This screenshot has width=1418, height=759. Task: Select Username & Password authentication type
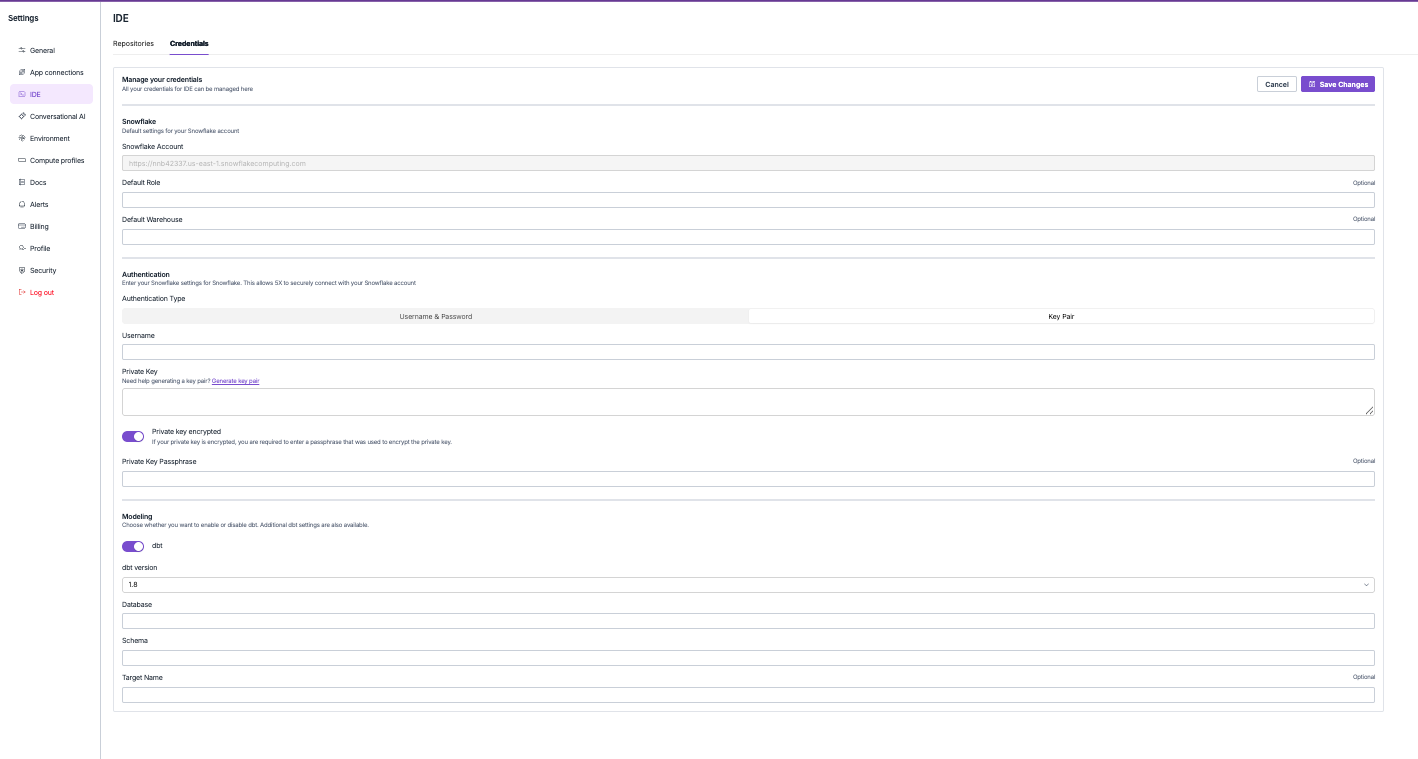tap(435, 316)
